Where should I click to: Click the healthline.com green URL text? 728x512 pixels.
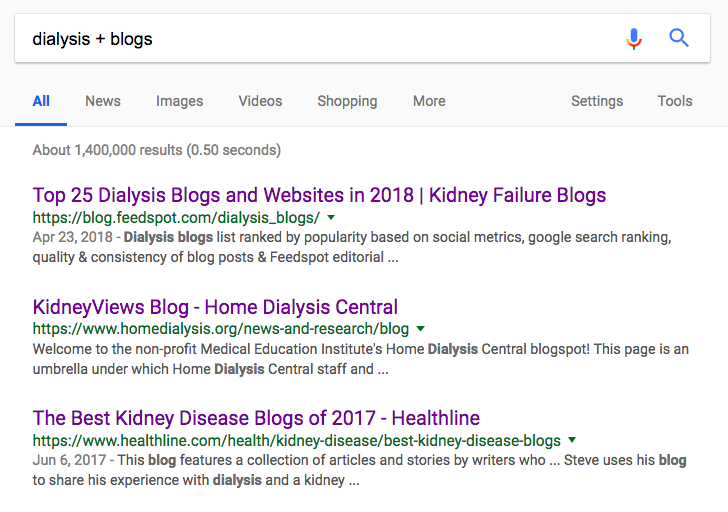pos(296,440)
